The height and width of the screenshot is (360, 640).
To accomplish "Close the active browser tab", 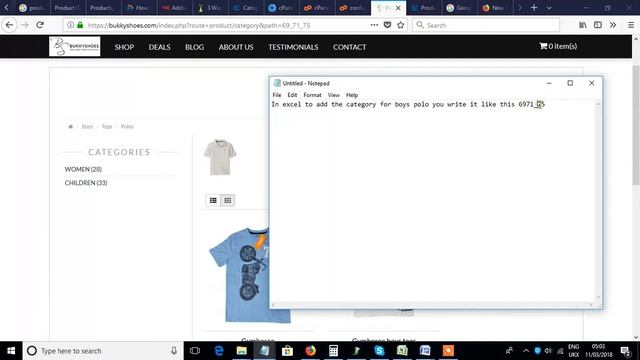I will (x=398, y=8).
